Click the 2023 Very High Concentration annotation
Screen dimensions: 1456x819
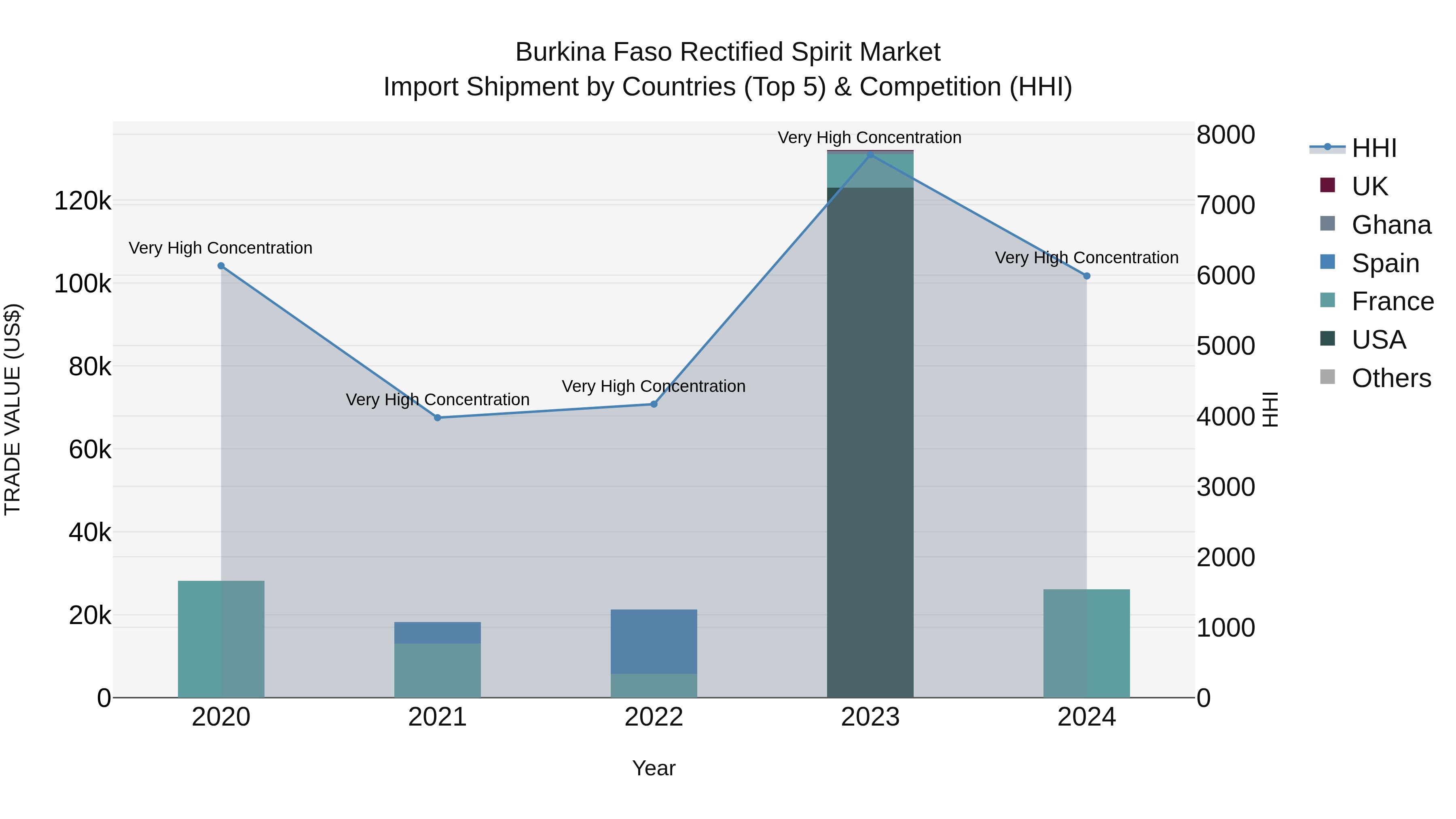870,138
